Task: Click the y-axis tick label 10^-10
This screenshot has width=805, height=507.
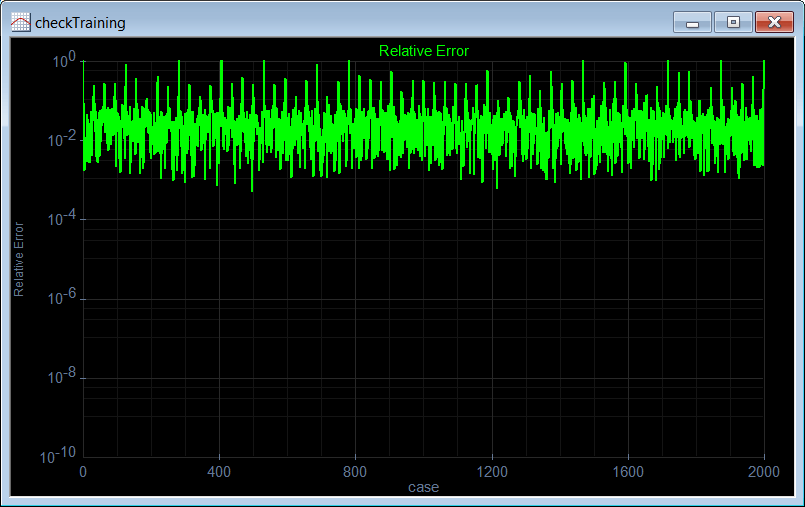Action: [x=58, y=455]
